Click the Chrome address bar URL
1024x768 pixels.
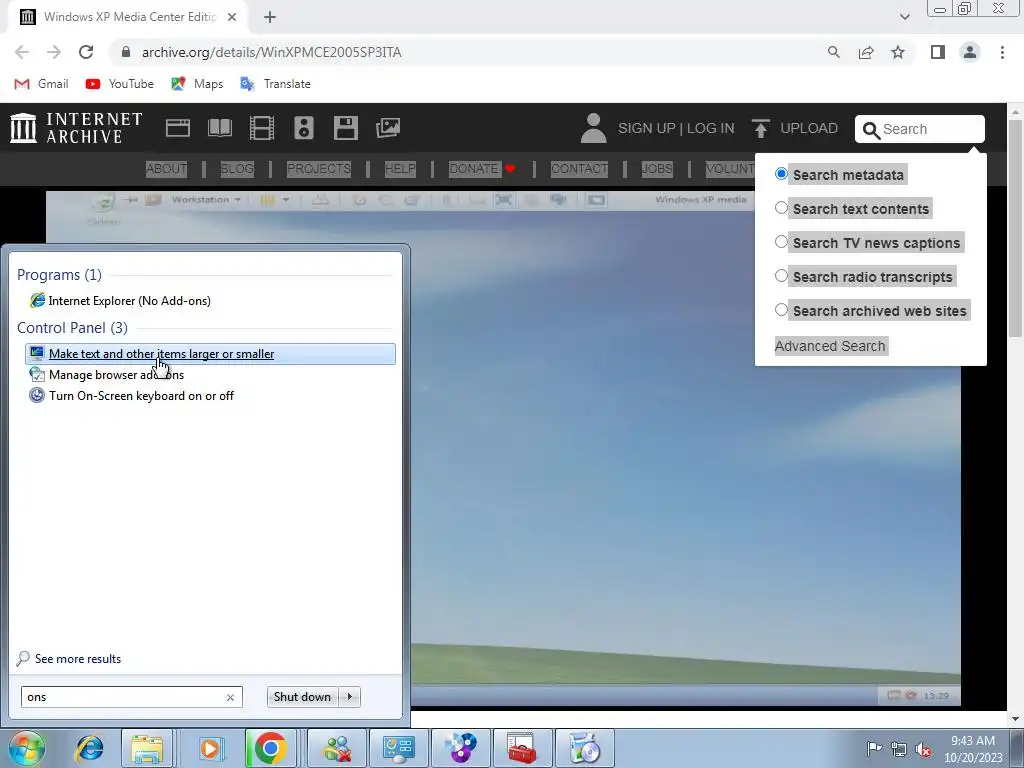pos(272,52)
